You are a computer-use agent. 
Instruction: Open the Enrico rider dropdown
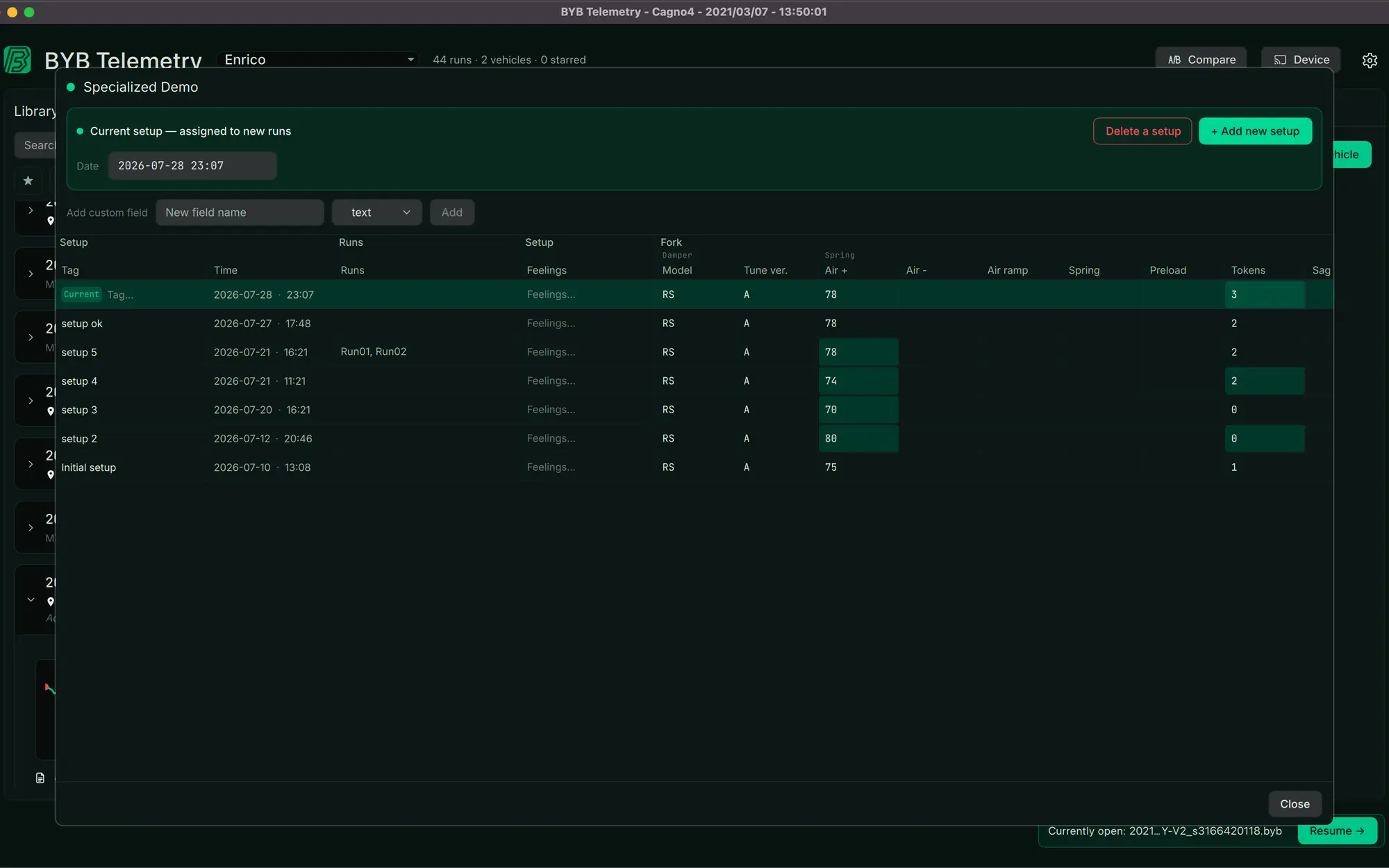tap(319, 60)
